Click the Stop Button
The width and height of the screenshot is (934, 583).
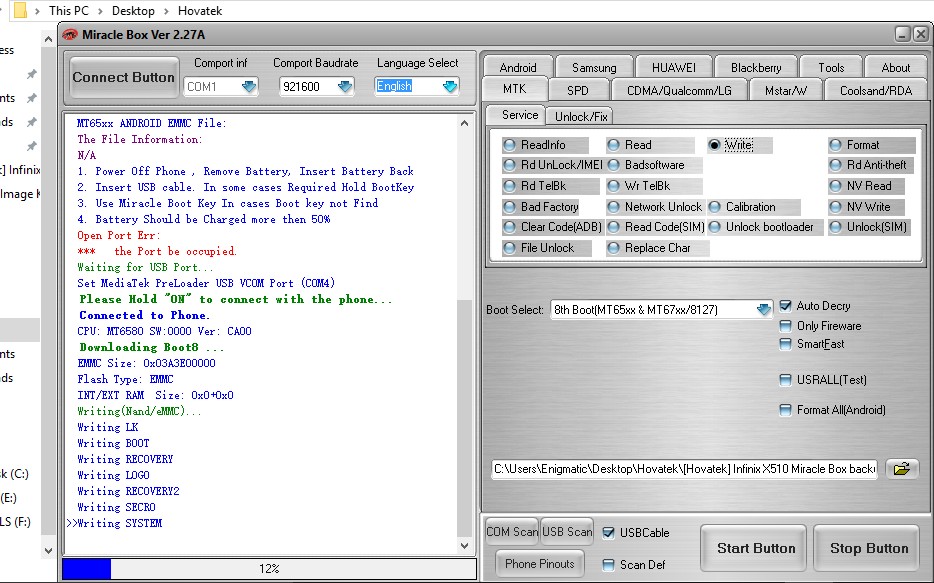(x=869, y=548)
